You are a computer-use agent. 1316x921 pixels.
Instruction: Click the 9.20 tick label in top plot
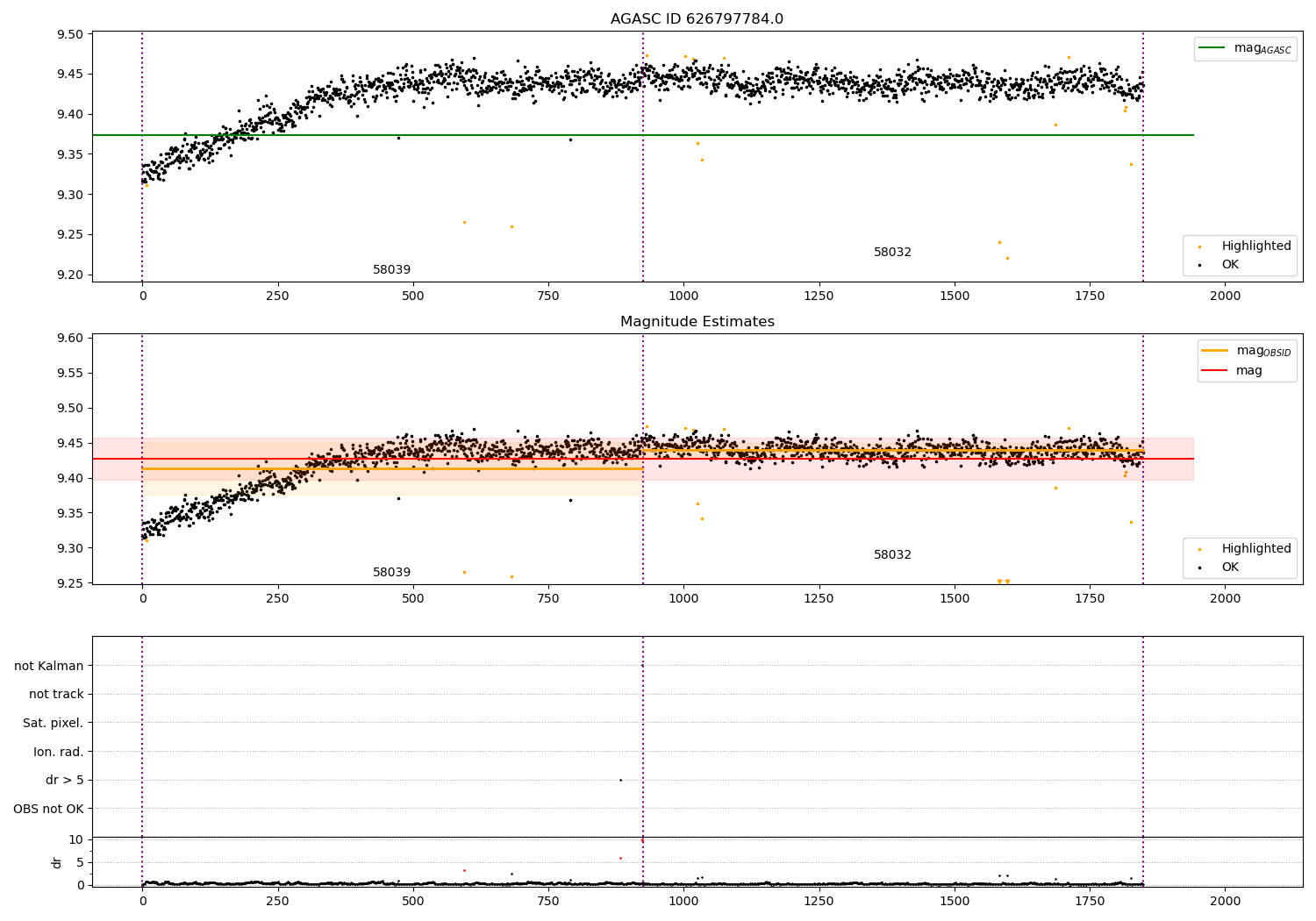[70, 275]
